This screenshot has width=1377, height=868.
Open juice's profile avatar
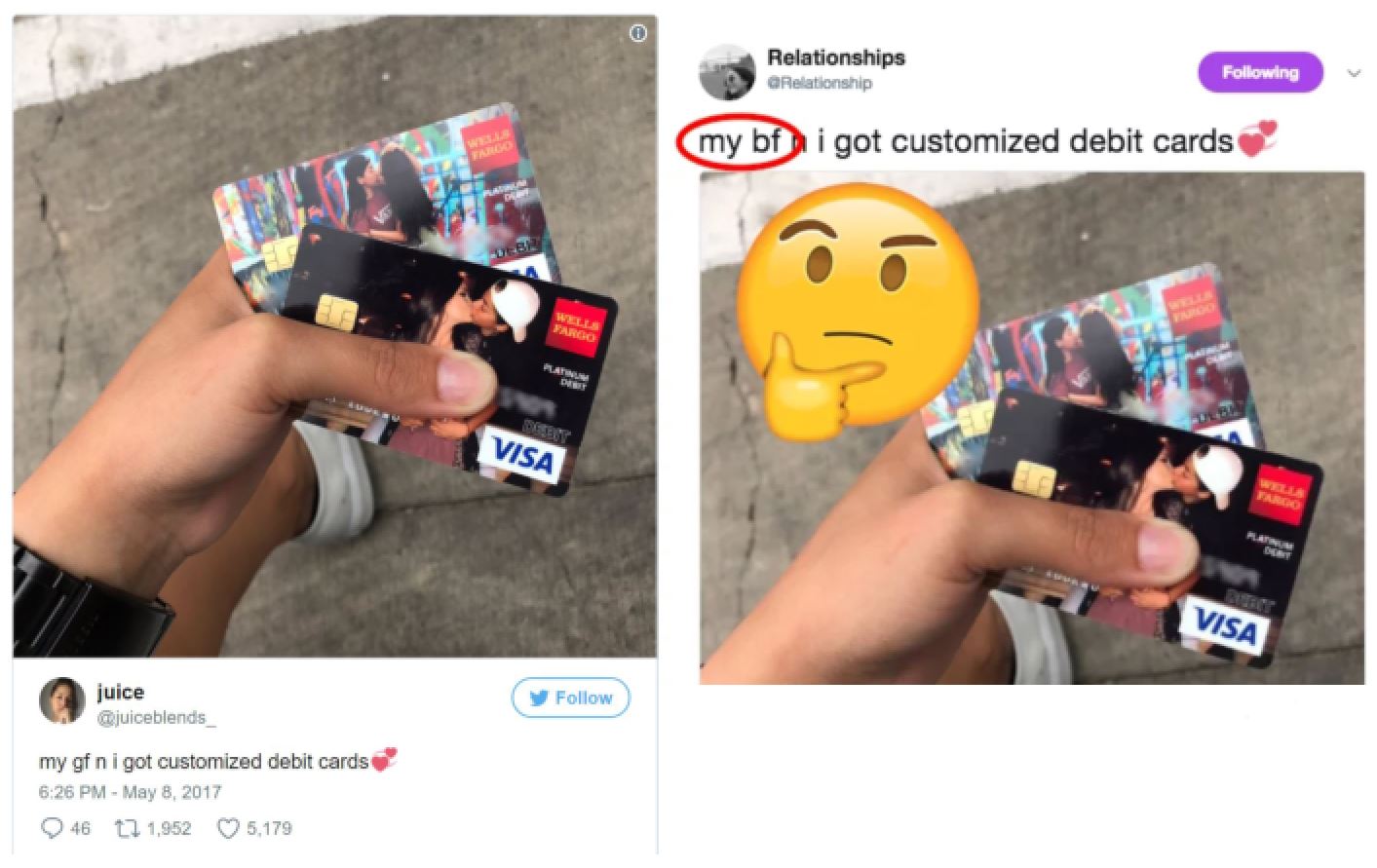coord(61,700)
